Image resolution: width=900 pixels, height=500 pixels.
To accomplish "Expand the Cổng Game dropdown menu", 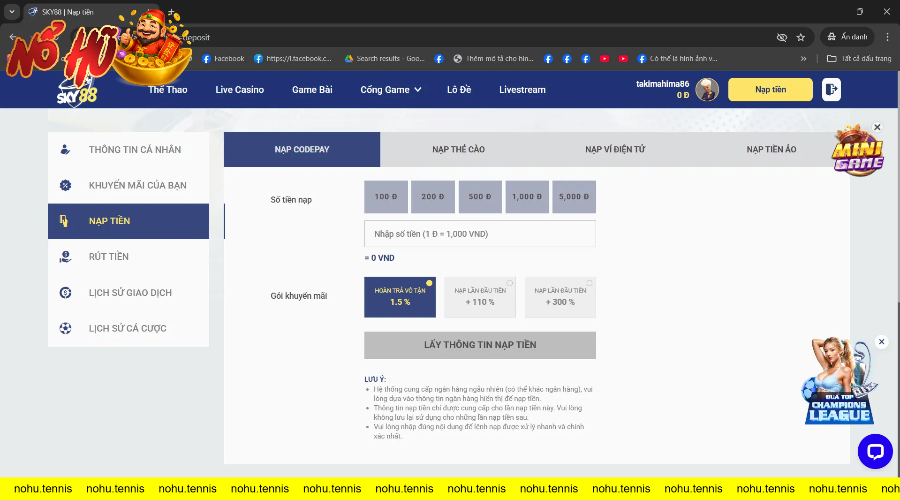I will (x=391, y=90).
